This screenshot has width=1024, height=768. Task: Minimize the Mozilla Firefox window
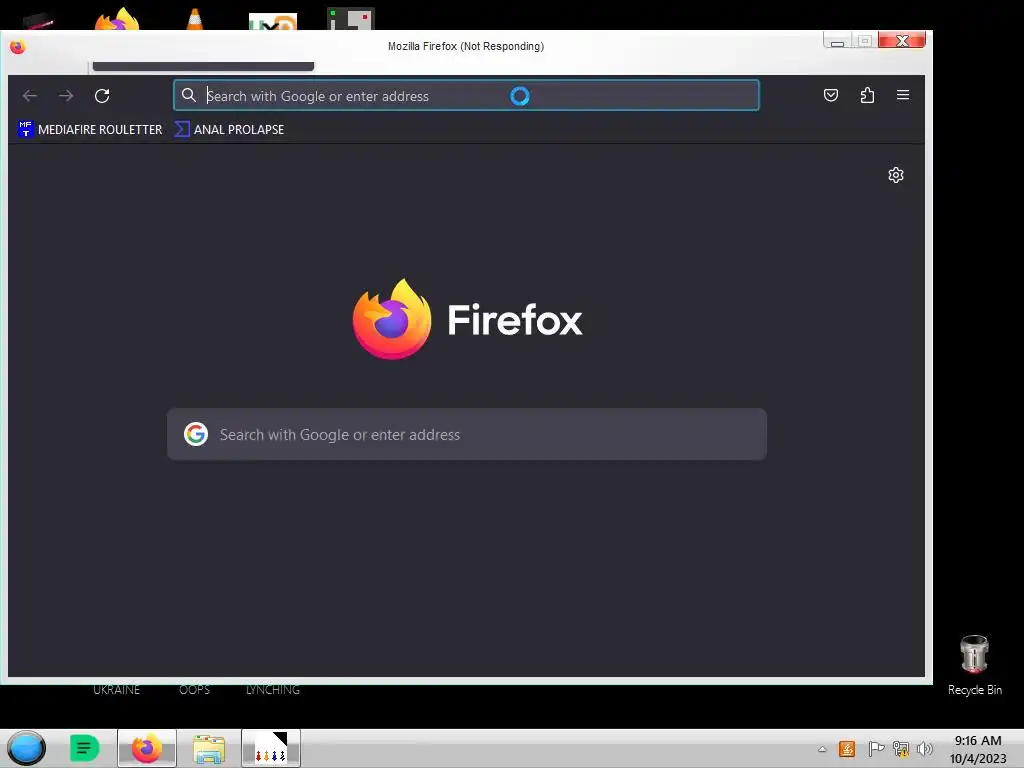[837, 40]
